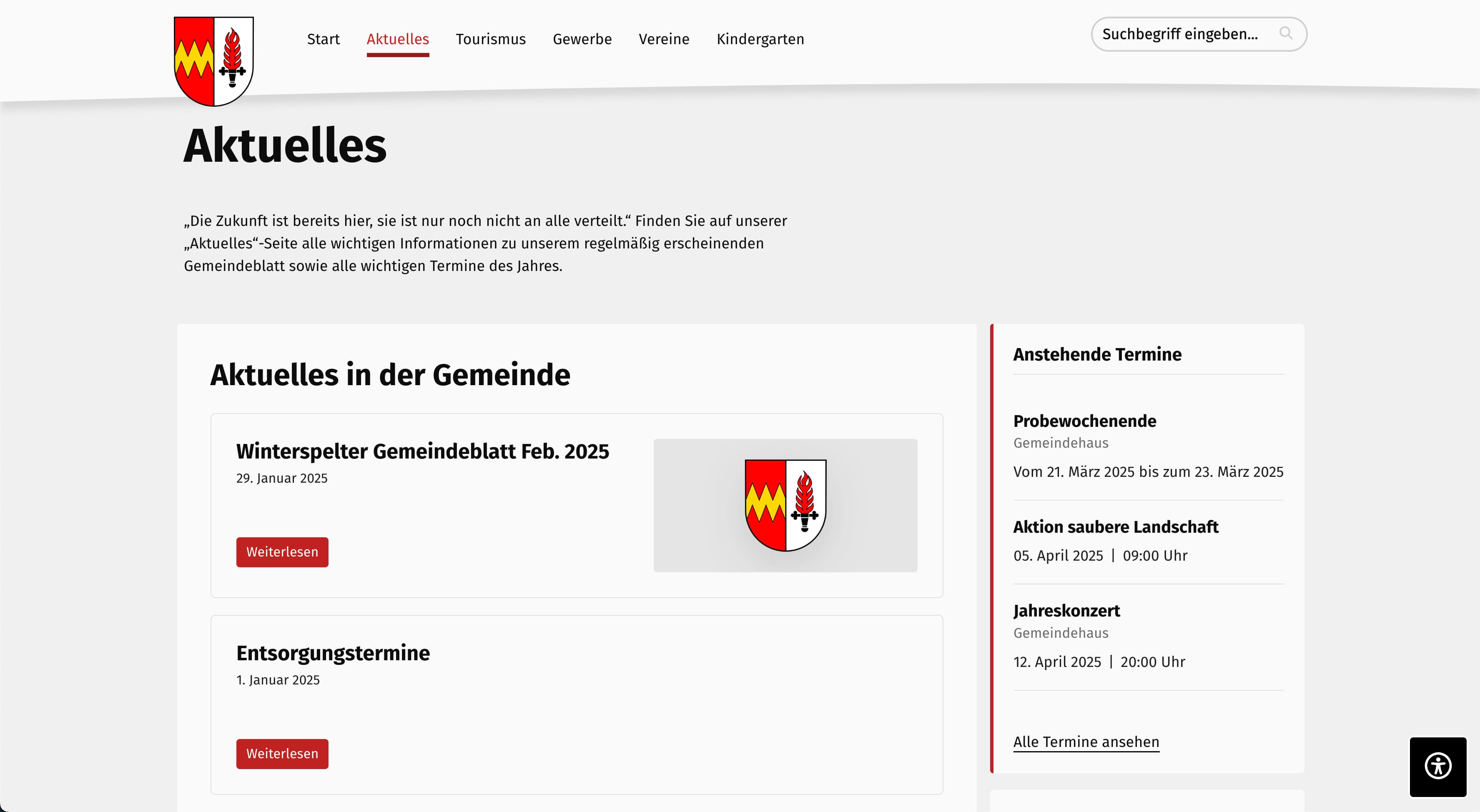The height and width of the screenshot is (812, 1480).
Task: Select the Aktuelles navigation item
Action: pos(398,39)
